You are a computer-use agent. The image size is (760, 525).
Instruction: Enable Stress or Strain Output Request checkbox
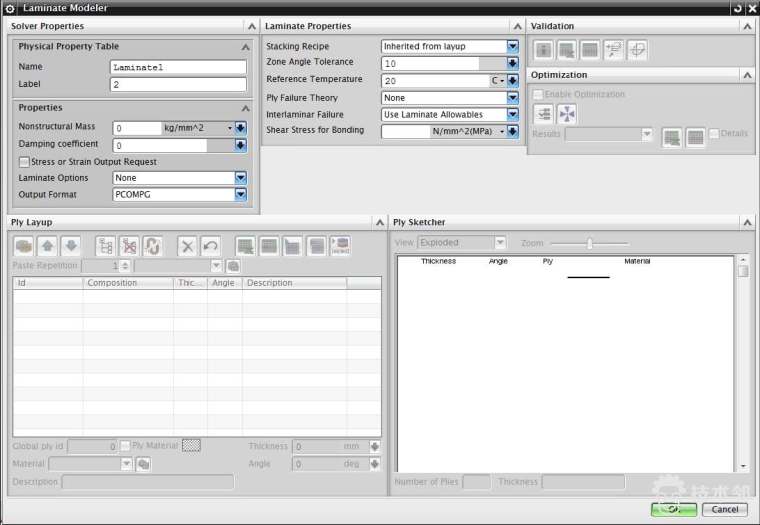pyautogui.click(x=24, y=162)
